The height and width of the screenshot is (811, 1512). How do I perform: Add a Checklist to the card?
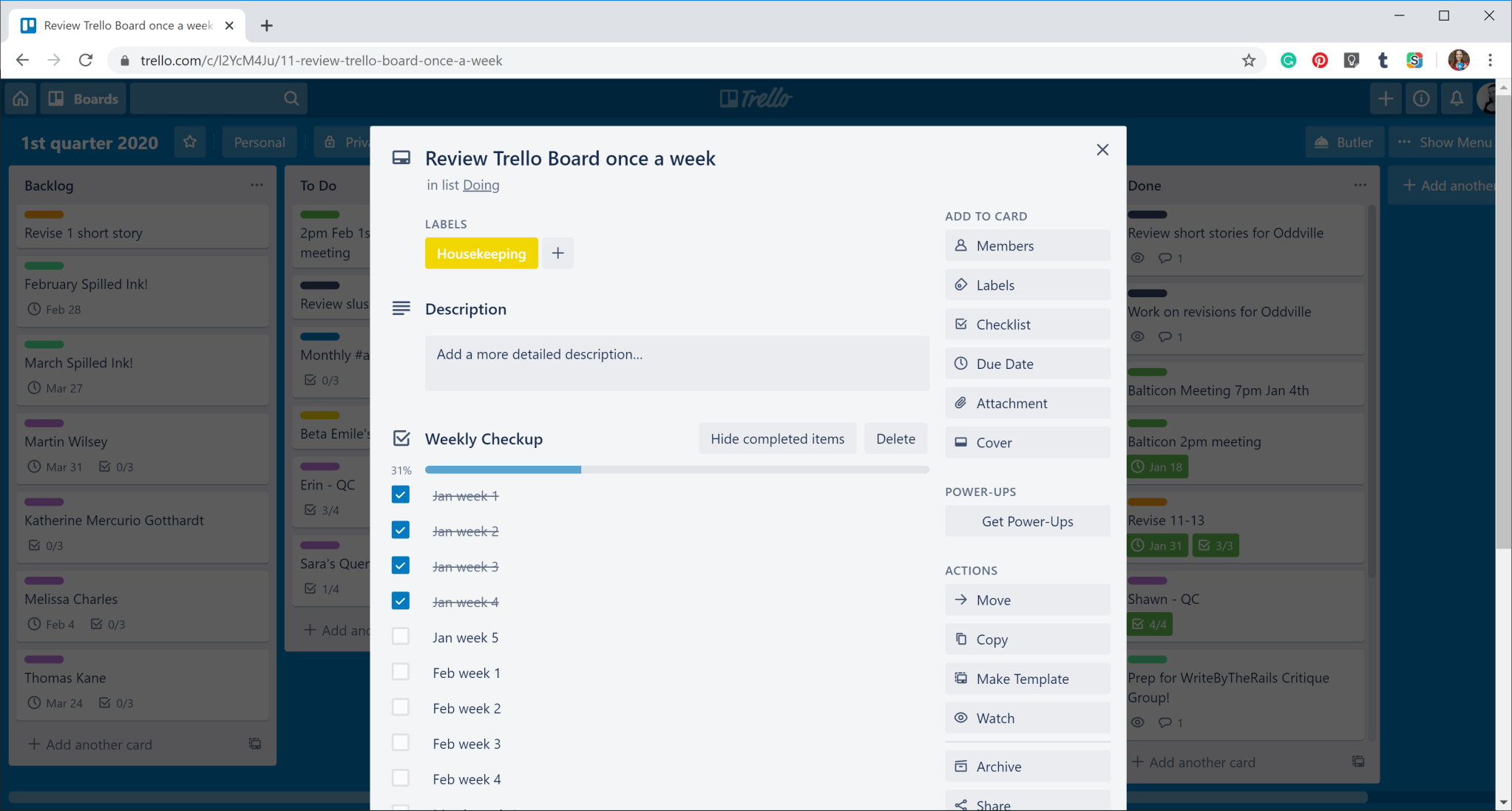click(x=1026, y=324)
